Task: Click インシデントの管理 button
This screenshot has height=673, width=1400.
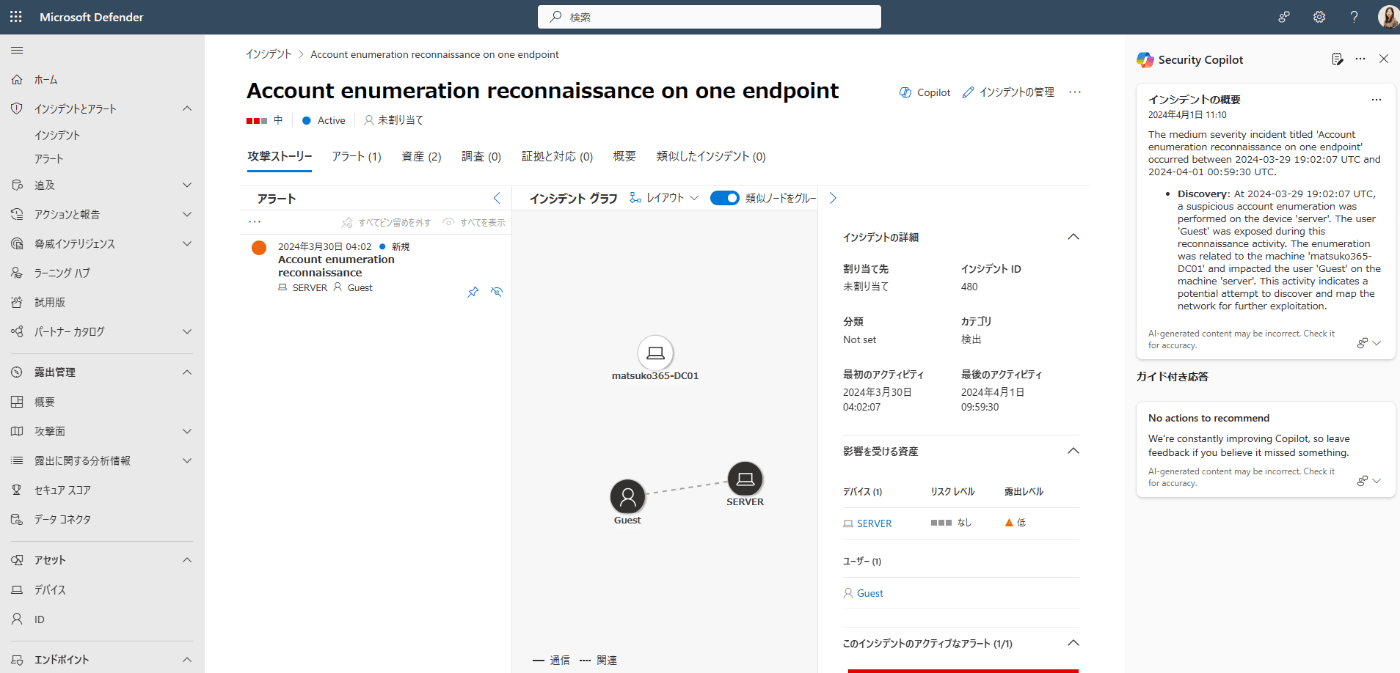Action: point(1008,92)
